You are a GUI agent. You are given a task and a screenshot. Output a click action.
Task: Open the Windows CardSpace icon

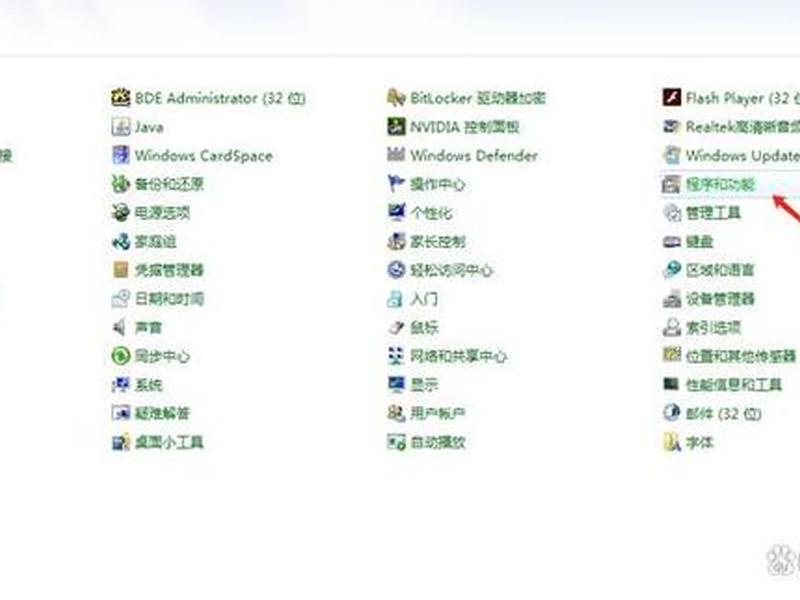[120, 155]
